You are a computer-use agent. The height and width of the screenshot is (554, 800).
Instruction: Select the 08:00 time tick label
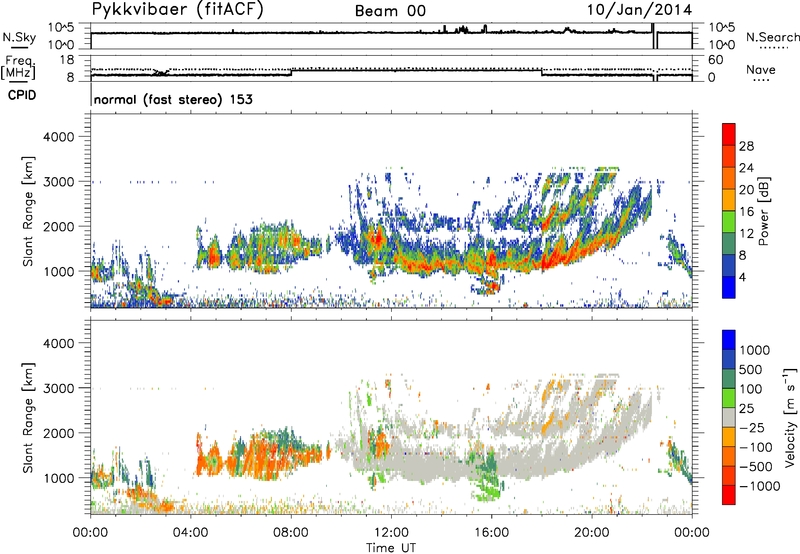tap(291, 533)
